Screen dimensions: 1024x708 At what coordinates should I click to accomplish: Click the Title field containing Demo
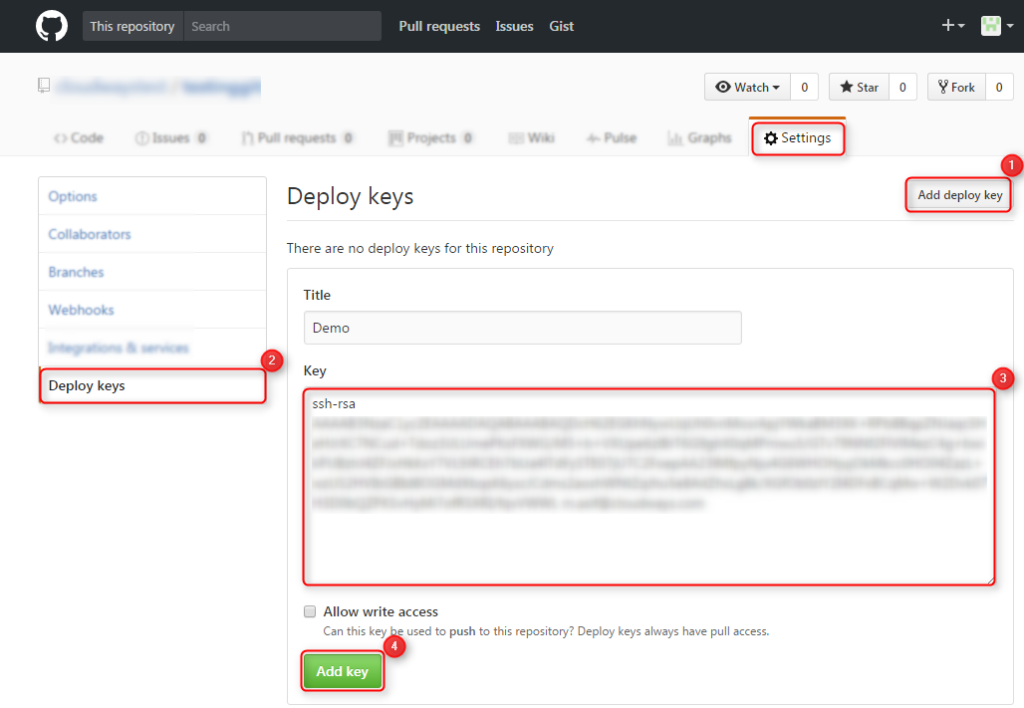(522, 328)
